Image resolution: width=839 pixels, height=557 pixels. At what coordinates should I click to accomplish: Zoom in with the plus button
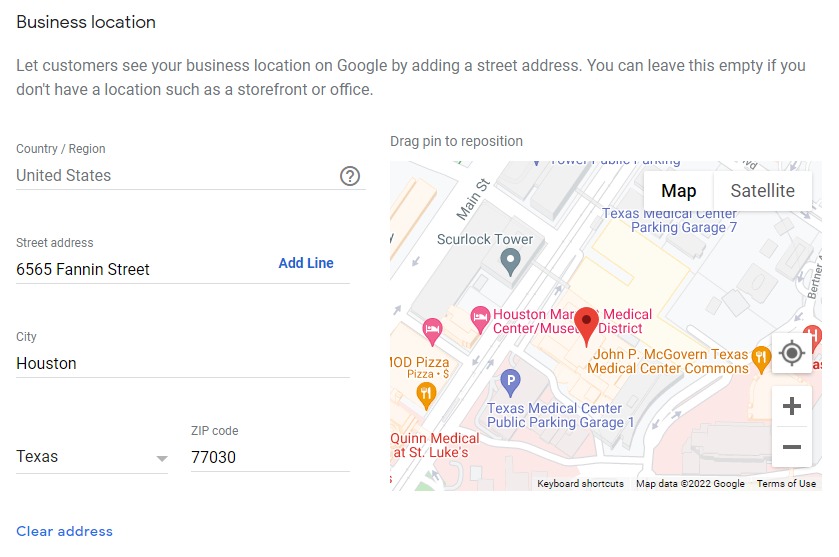pos(792,406)
